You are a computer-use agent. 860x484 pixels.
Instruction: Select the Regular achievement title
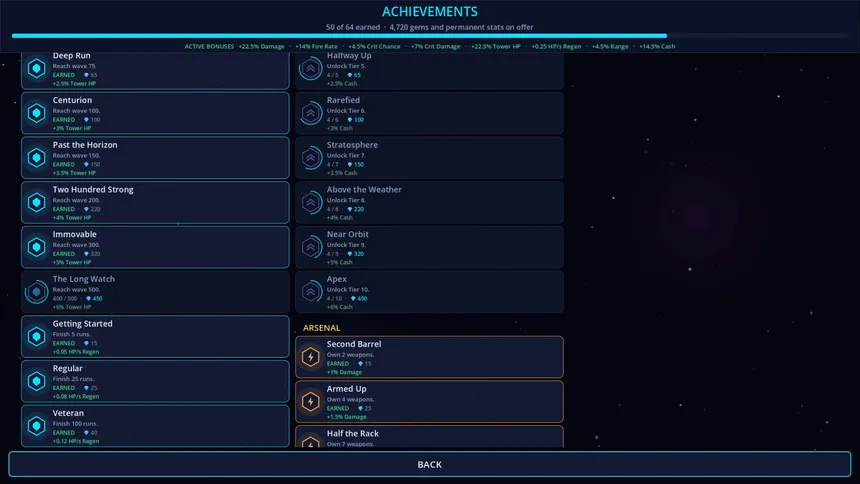(67, 369)
